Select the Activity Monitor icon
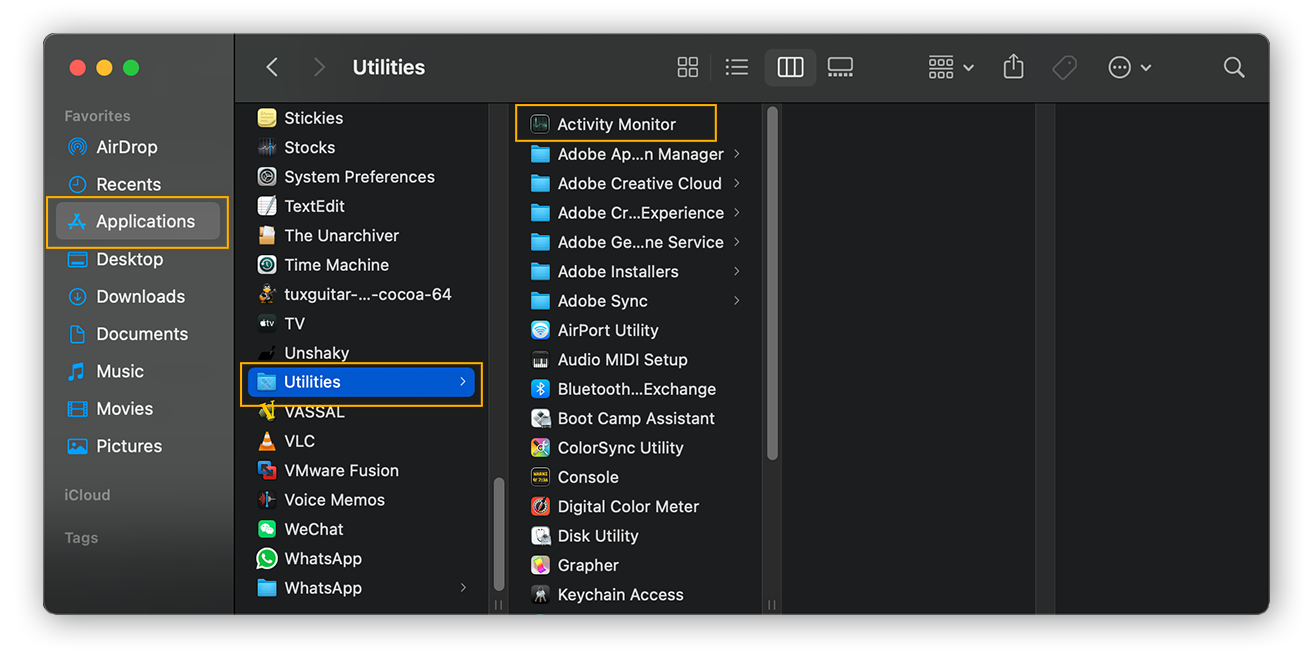 tap(540, 124)
